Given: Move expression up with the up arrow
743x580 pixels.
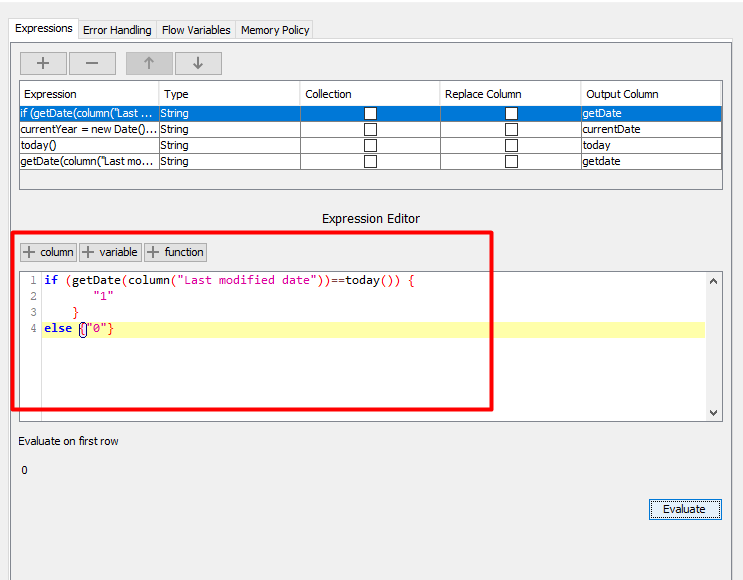Looking at the screenshot, I should (x=149, y=63).
